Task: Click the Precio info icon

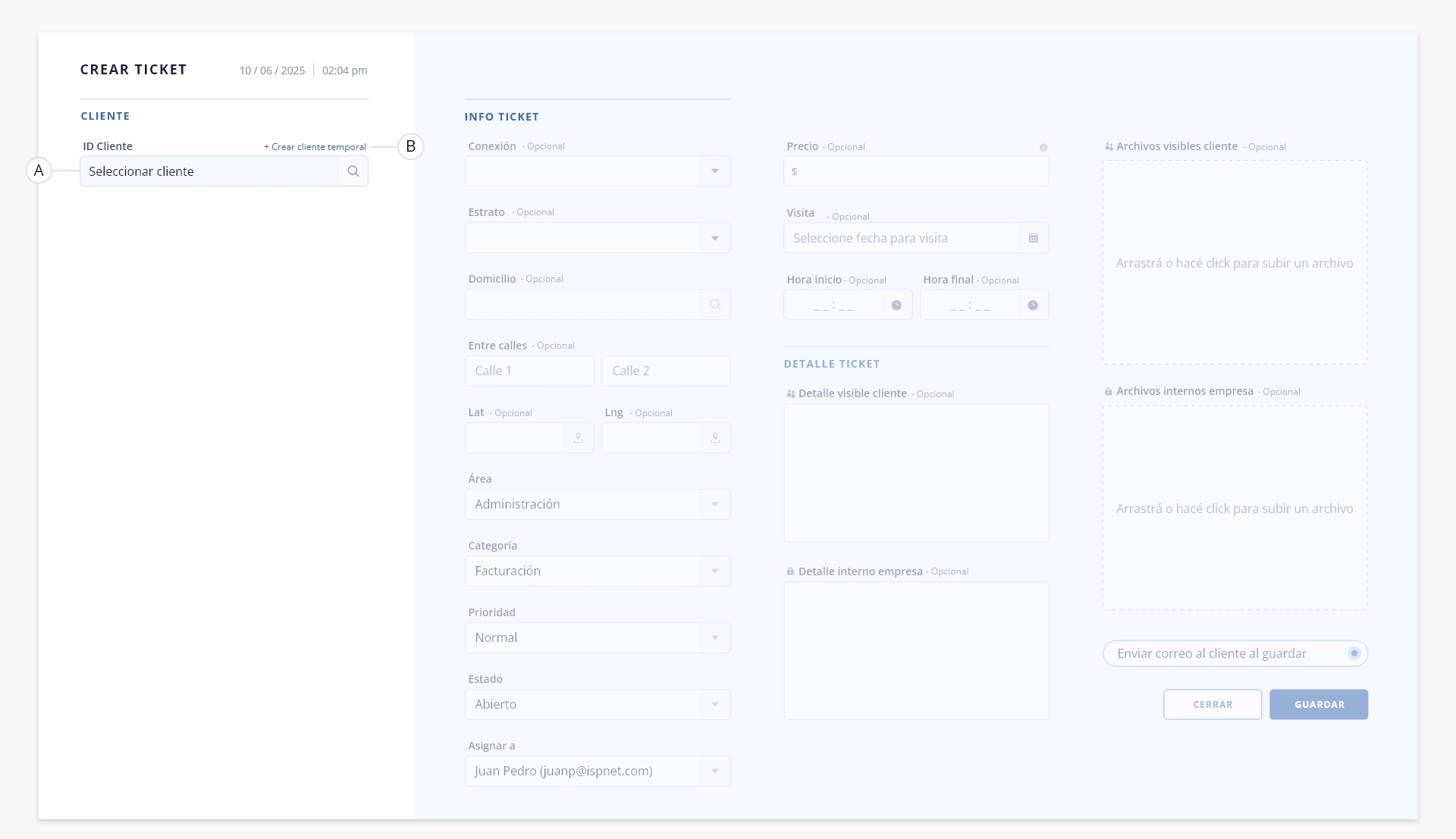Action: click(1043, 148)
